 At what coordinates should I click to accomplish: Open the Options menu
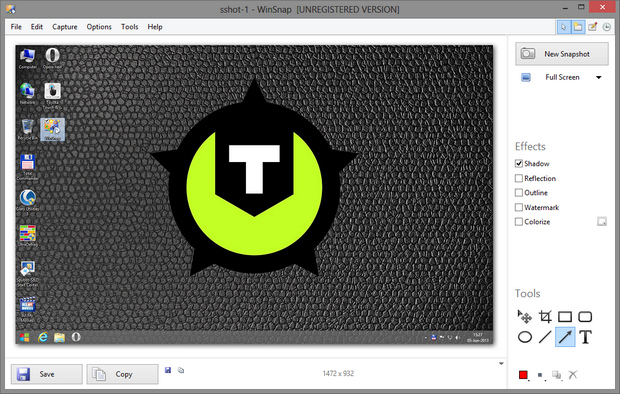pyautogui.click(x=99, y=27)
